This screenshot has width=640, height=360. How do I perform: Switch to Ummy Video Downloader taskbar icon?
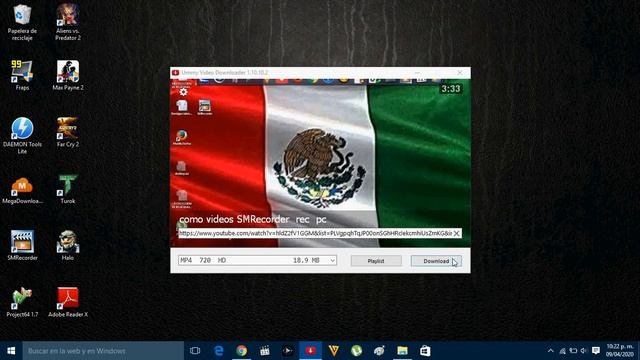pos(311,351)
